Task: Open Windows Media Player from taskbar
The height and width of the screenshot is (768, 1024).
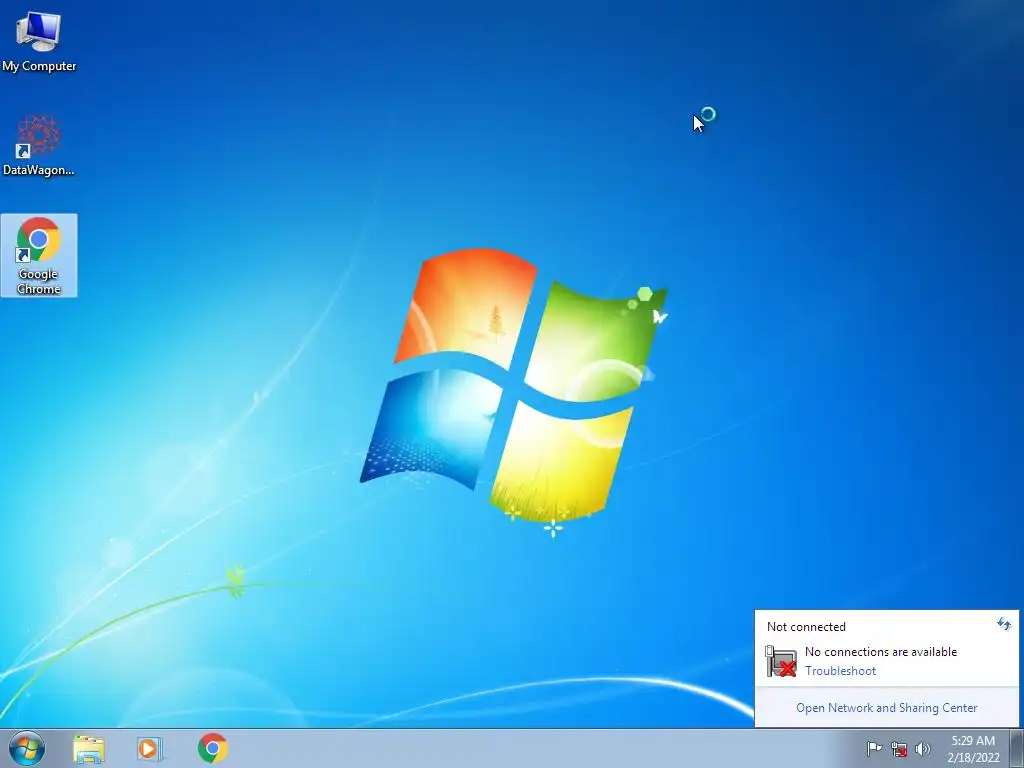Action: coord(150,749)
